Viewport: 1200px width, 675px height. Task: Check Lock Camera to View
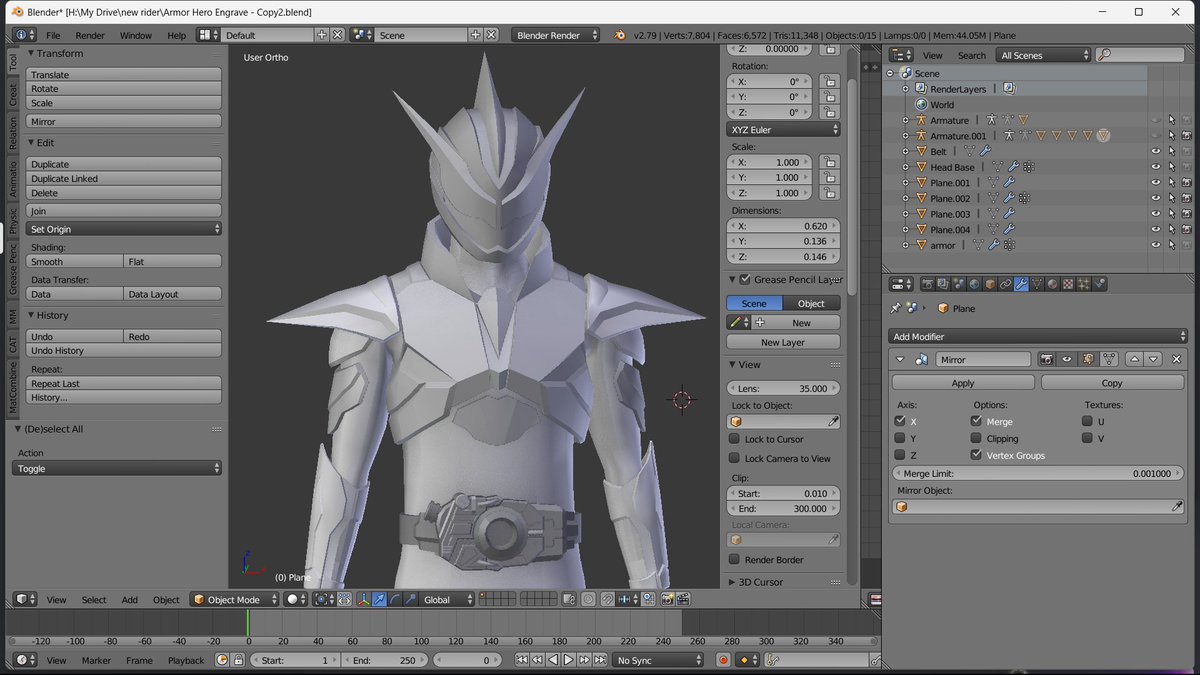coord(734,458)
